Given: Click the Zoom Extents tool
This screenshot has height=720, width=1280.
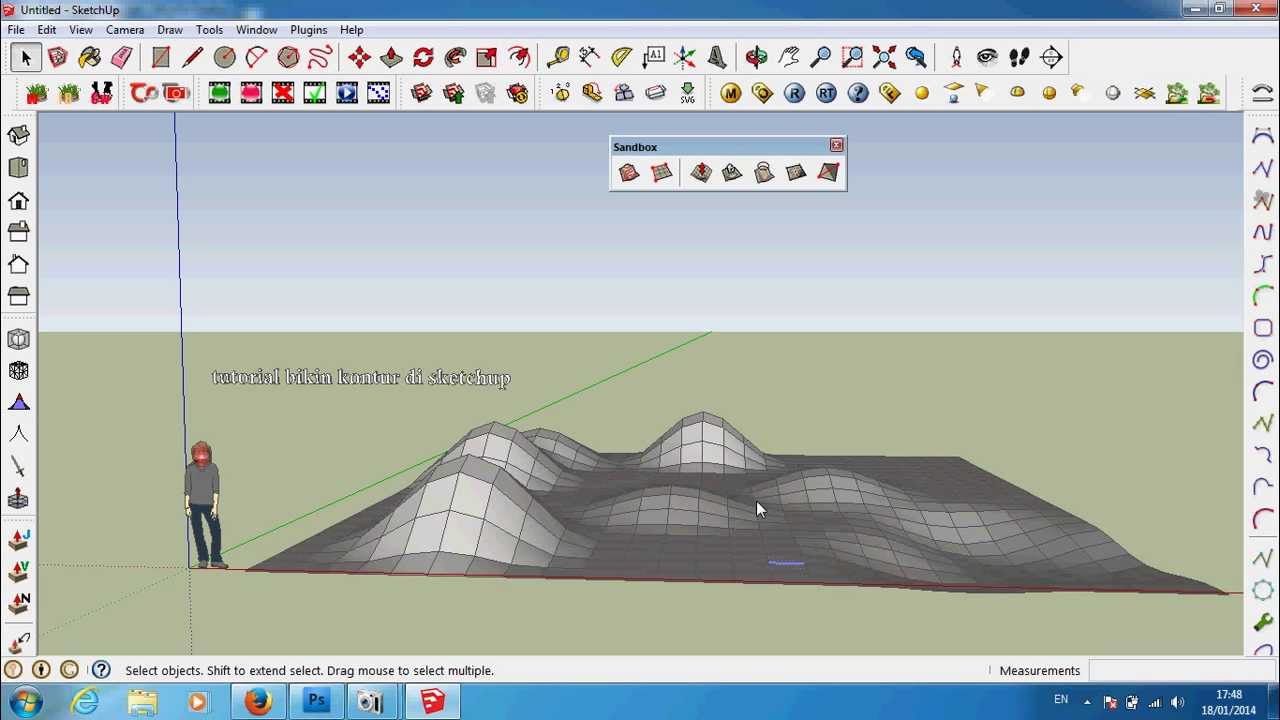Looking at the screenshot, I should 885,58.
